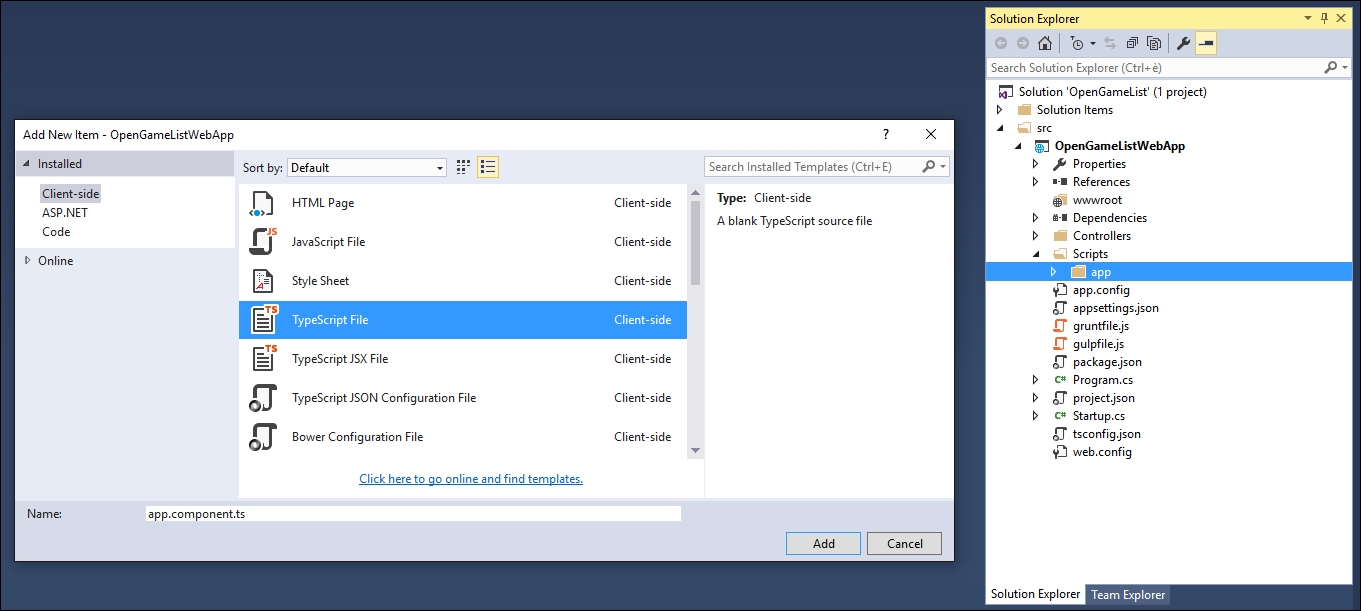The height and width of the screenshot is (611, 1361).
Task: Toggle Preview Selected Items in Solution Explorer
Action: point(1206,43)
